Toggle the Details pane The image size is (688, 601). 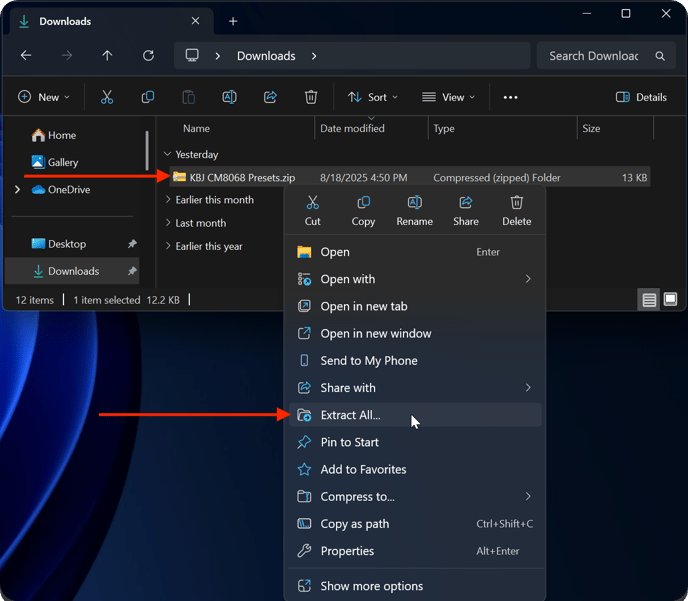(641, 97)
